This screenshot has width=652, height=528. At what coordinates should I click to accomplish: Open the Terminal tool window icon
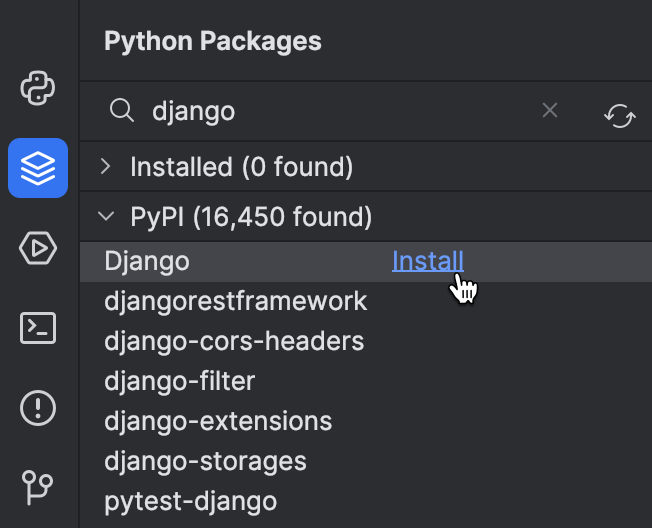[x=38, y=328]
